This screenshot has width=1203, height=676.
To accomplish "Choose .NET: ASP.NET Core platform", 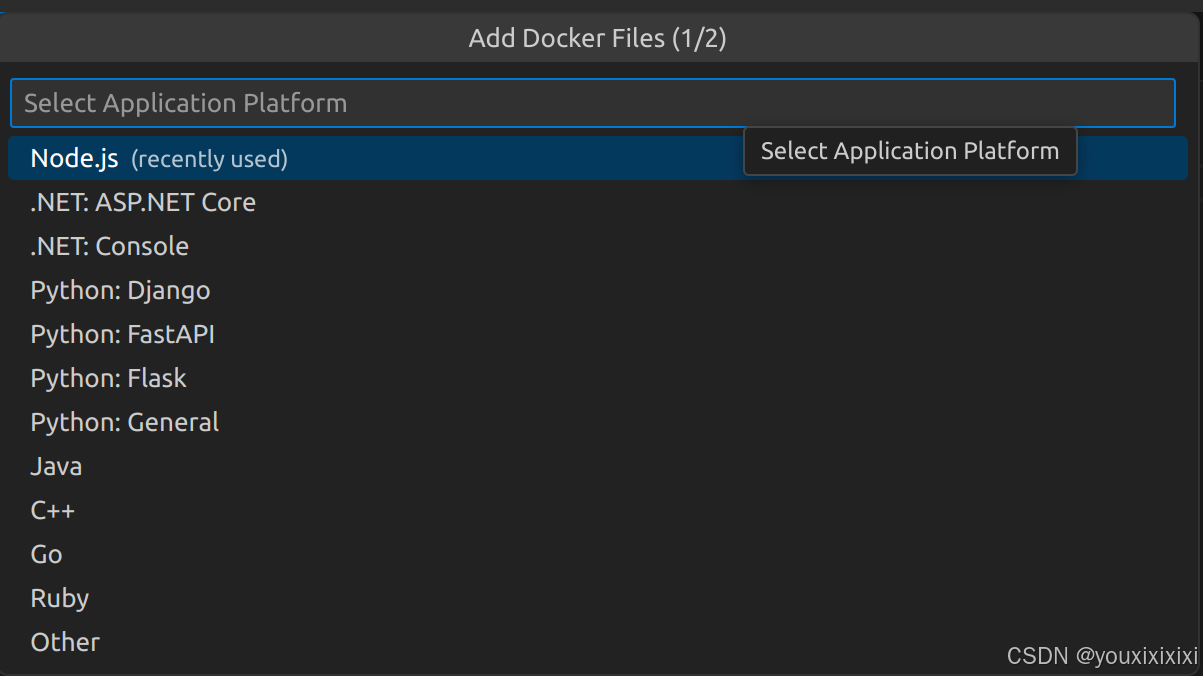I will pos(597,202).
